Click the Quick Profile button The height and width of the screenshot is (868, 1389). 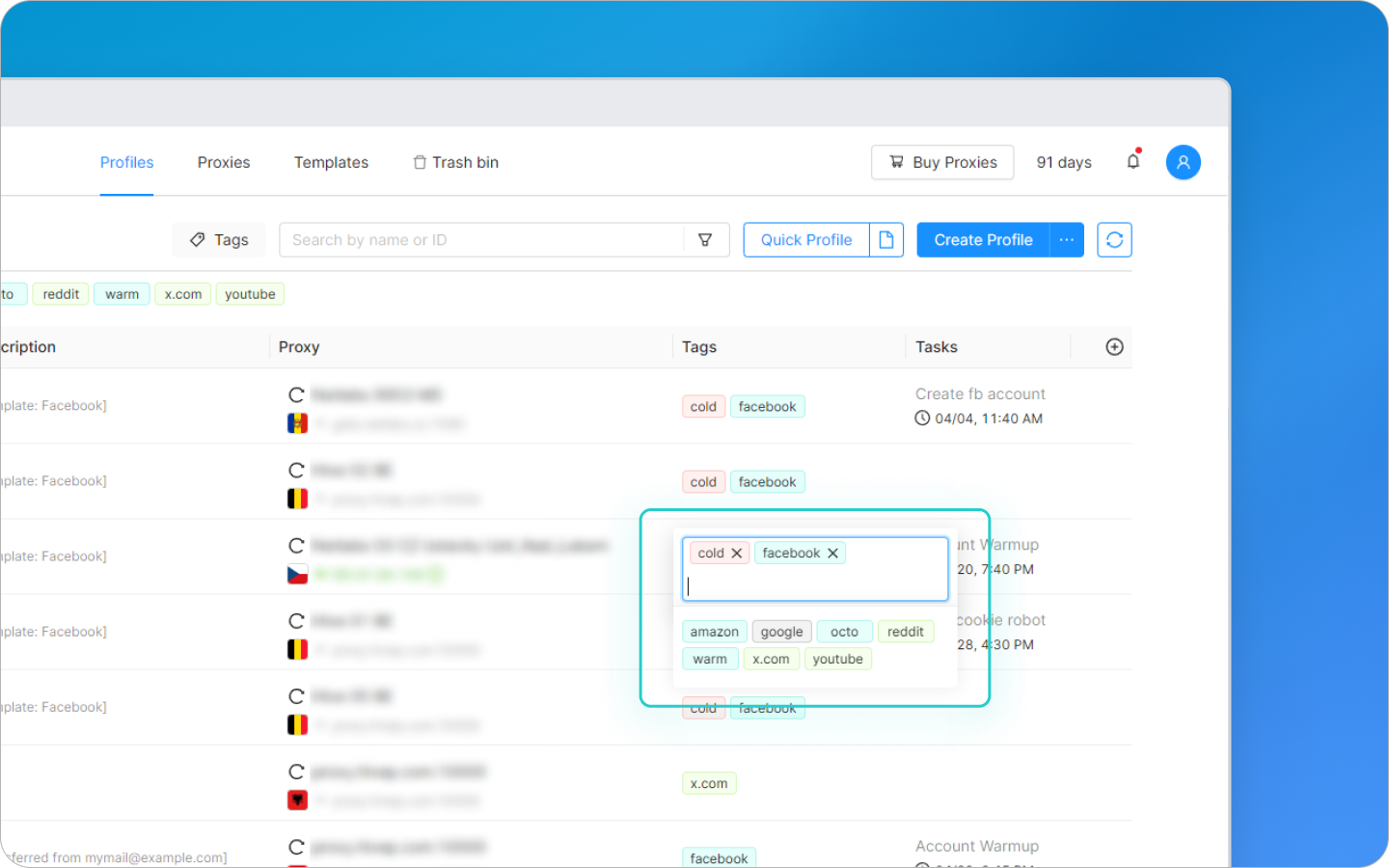pos(806,240)
